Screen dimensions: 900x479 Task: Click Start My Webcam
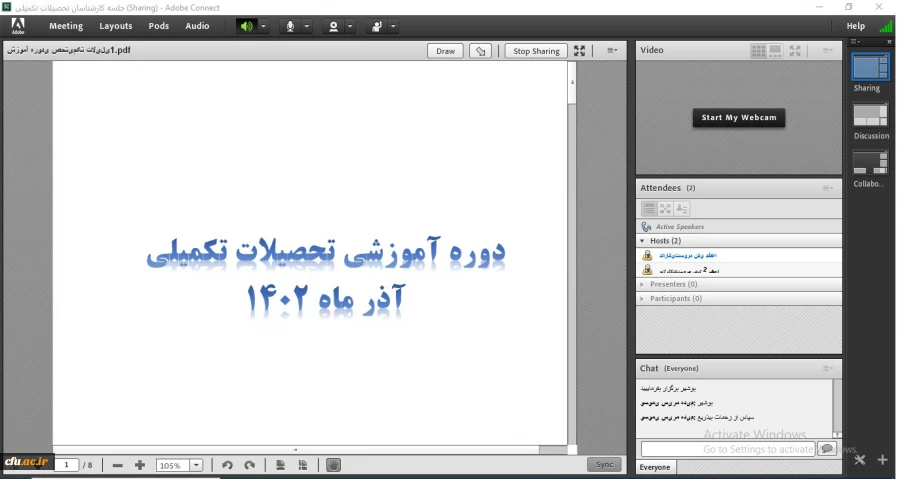tap(739, 118)
